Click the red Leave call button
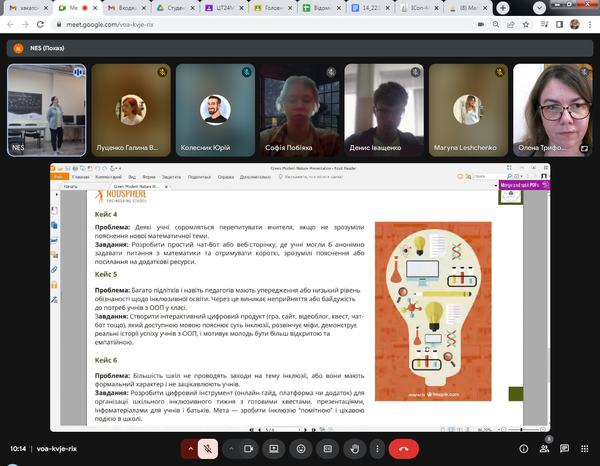600x466 pixels. [x=404, y=449]
